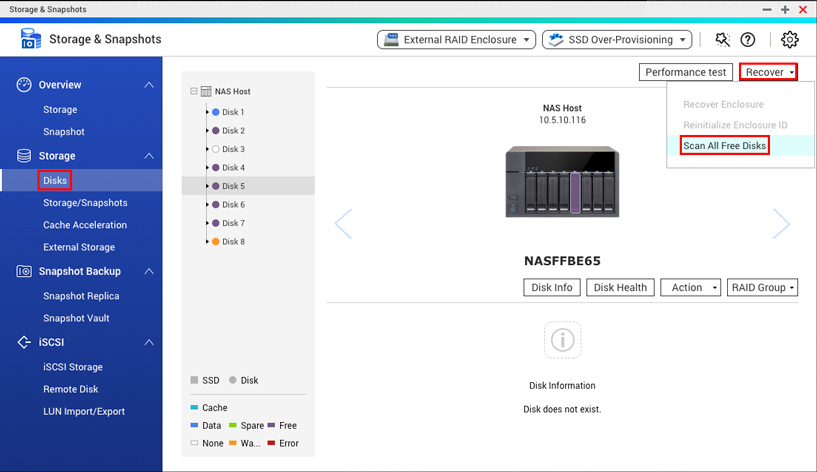Image resolution: width=817 pixels, height=472 pixels.
Task: Collapse the Storage section chevron
Action: [x=149, y=156]
